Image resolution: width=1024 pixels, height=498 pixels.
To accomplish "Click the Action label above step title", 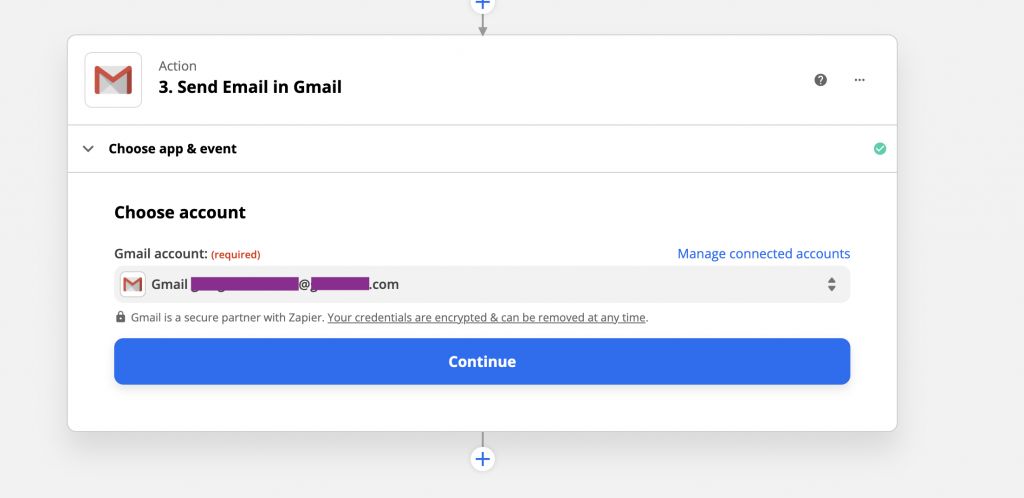I will click(178, 66).
